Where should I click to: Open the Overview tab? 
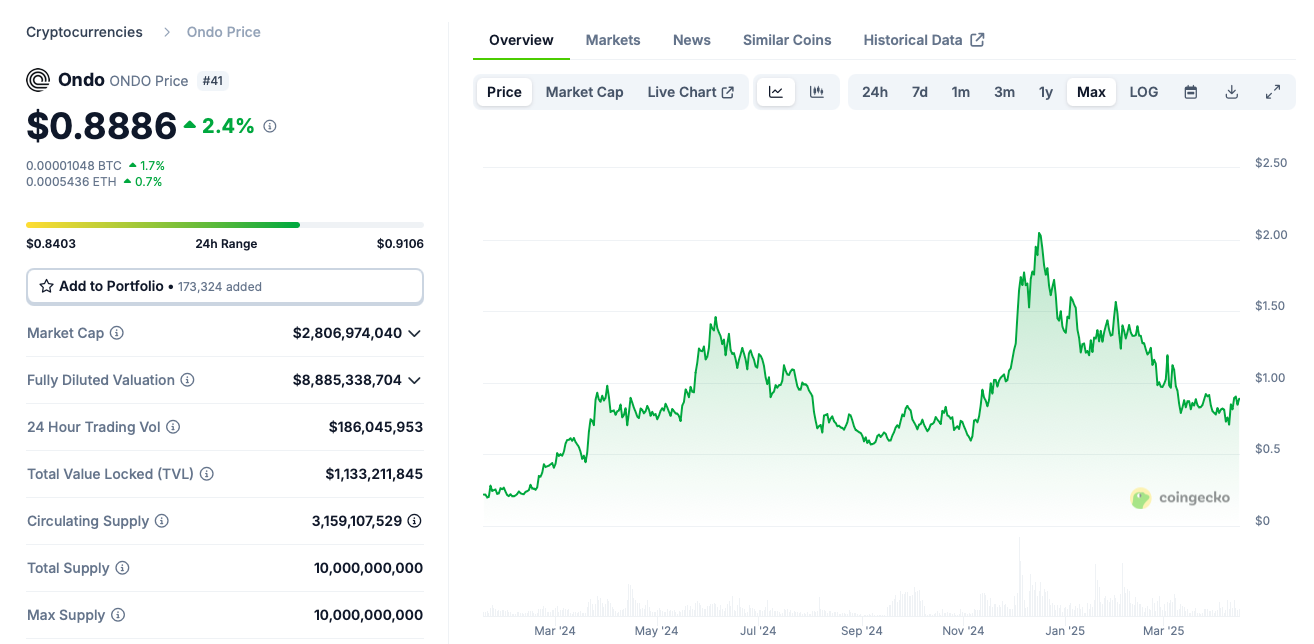pyautogui.click(x=521, y=40)
